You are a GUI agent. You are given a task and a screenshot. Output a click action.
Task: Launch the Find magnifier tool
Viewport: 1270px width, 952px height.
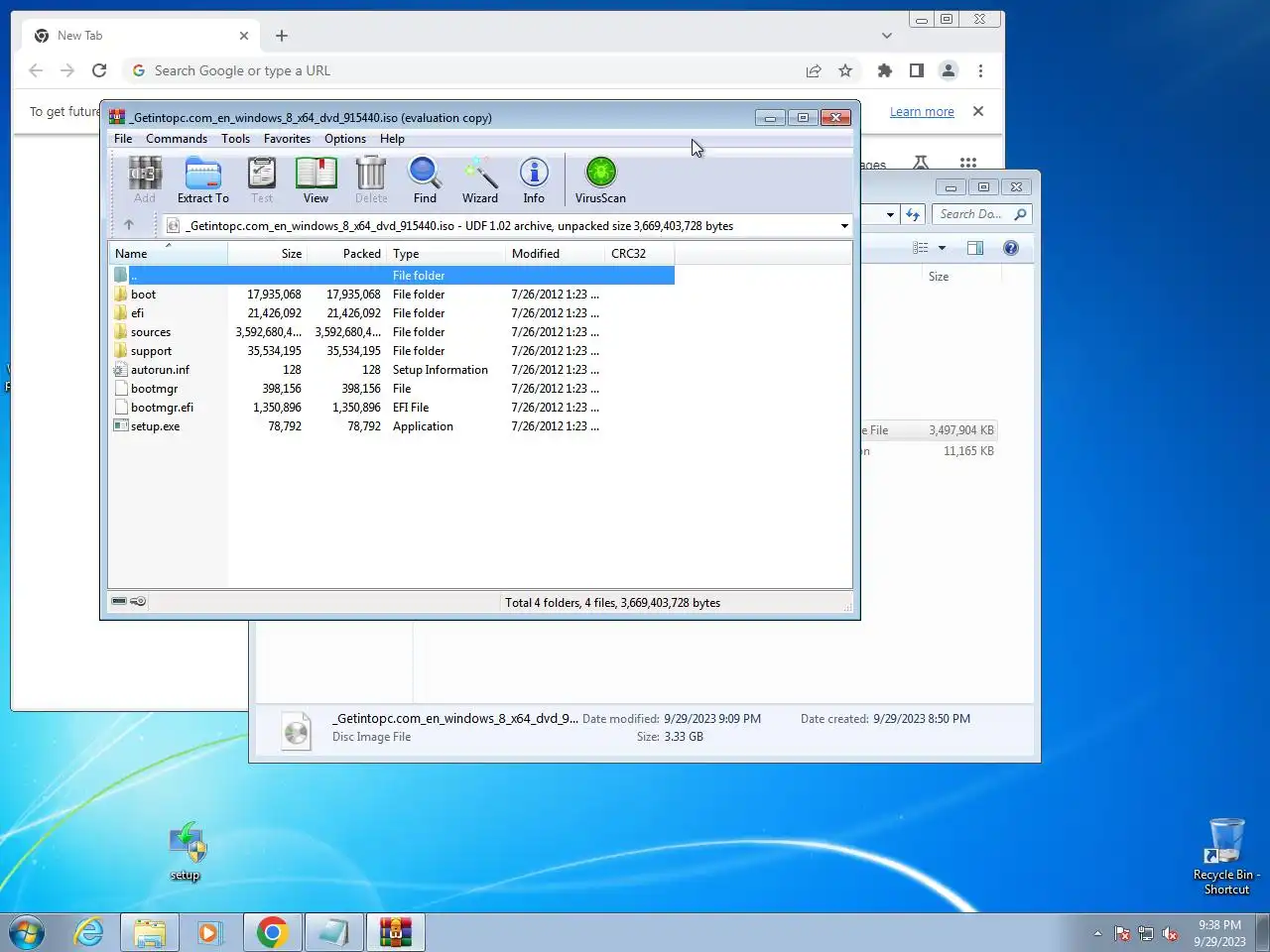[425, 179]
